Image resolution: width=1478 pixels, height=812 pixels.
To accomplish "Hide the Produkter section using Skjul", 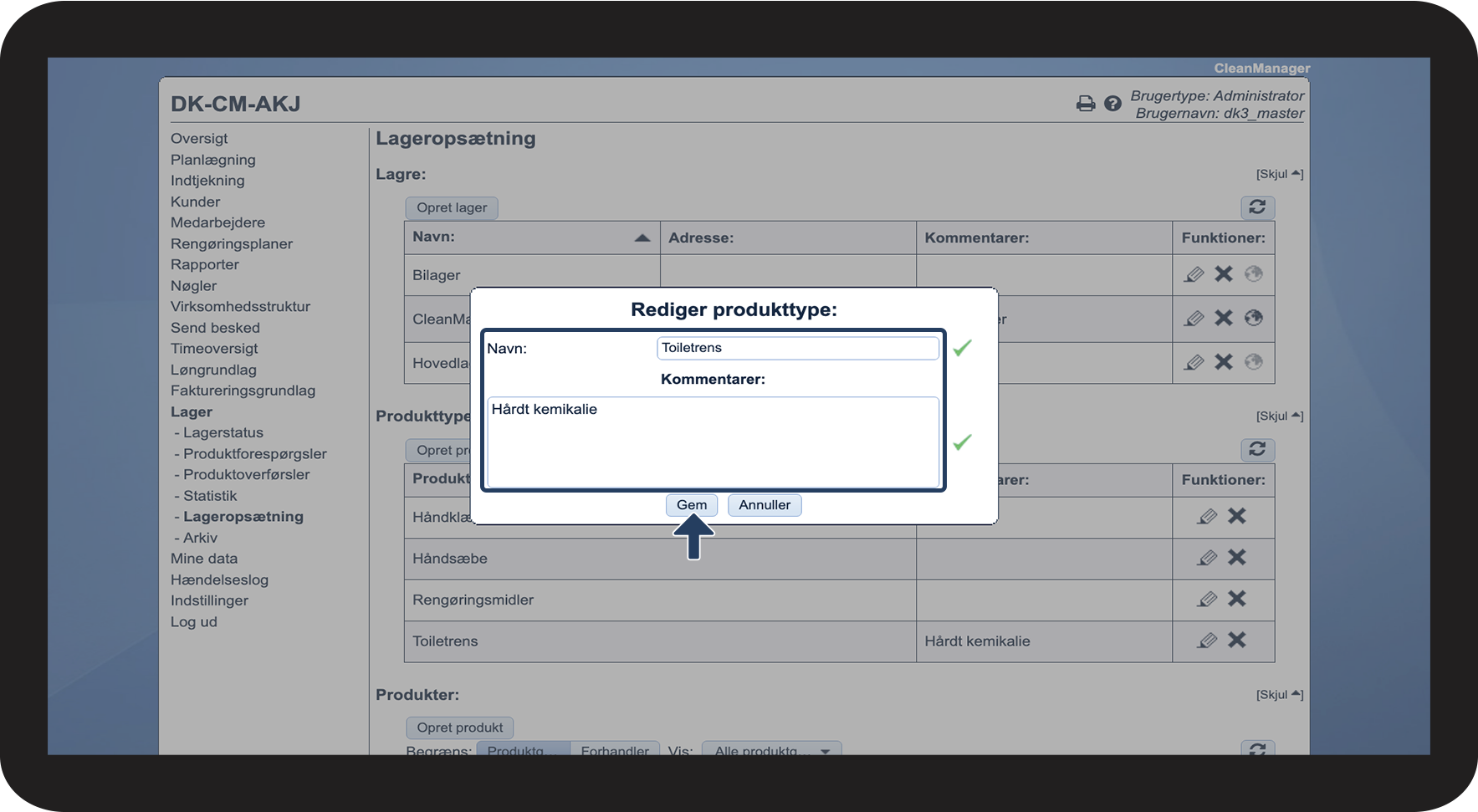I will [1279, 695].
